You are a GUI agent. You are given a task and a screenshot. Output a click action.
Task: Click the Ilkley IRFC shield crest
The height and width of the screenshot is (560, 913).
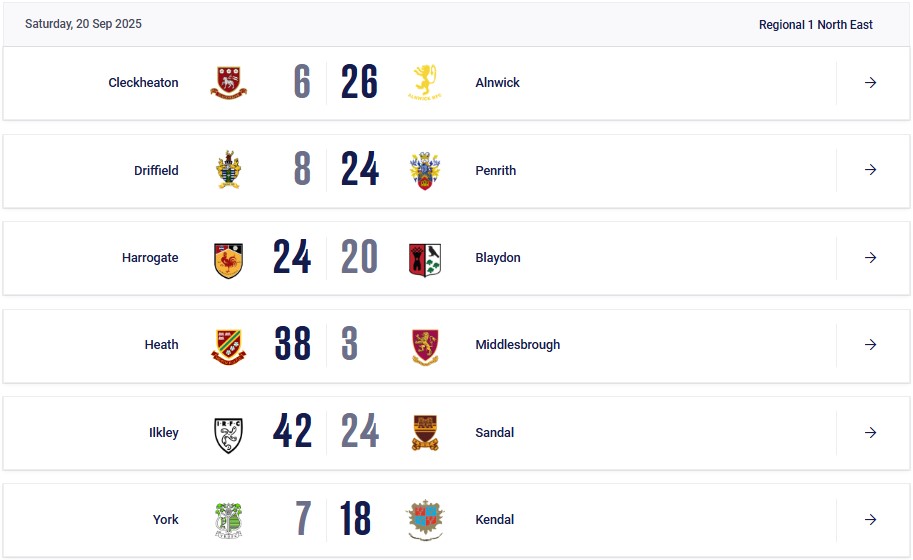pos(228,435)
